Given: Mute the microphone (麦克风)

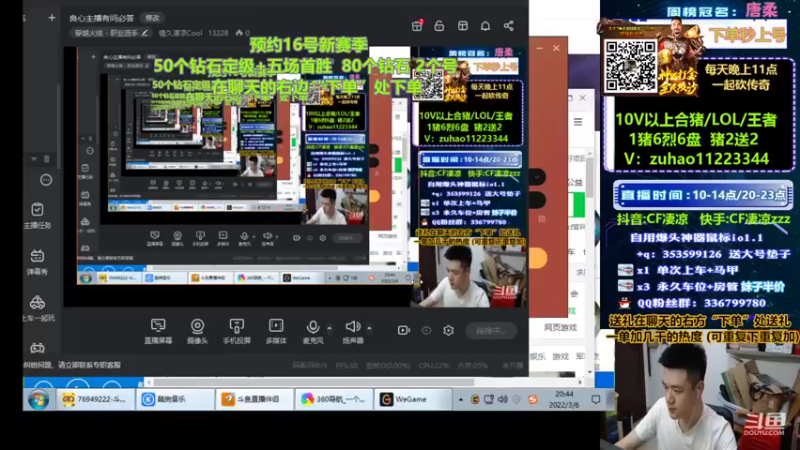Looking at the screenshot, I should pyautogui.click(x=313, y=331).
